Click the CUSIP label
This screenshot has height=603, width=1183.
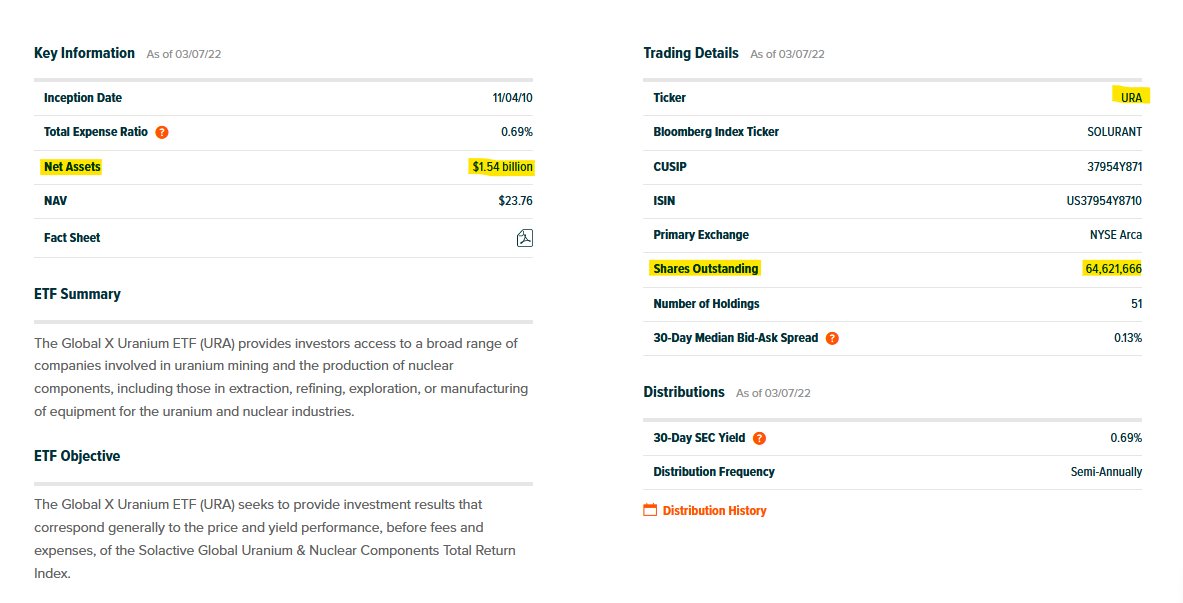(x=670, y=167)
